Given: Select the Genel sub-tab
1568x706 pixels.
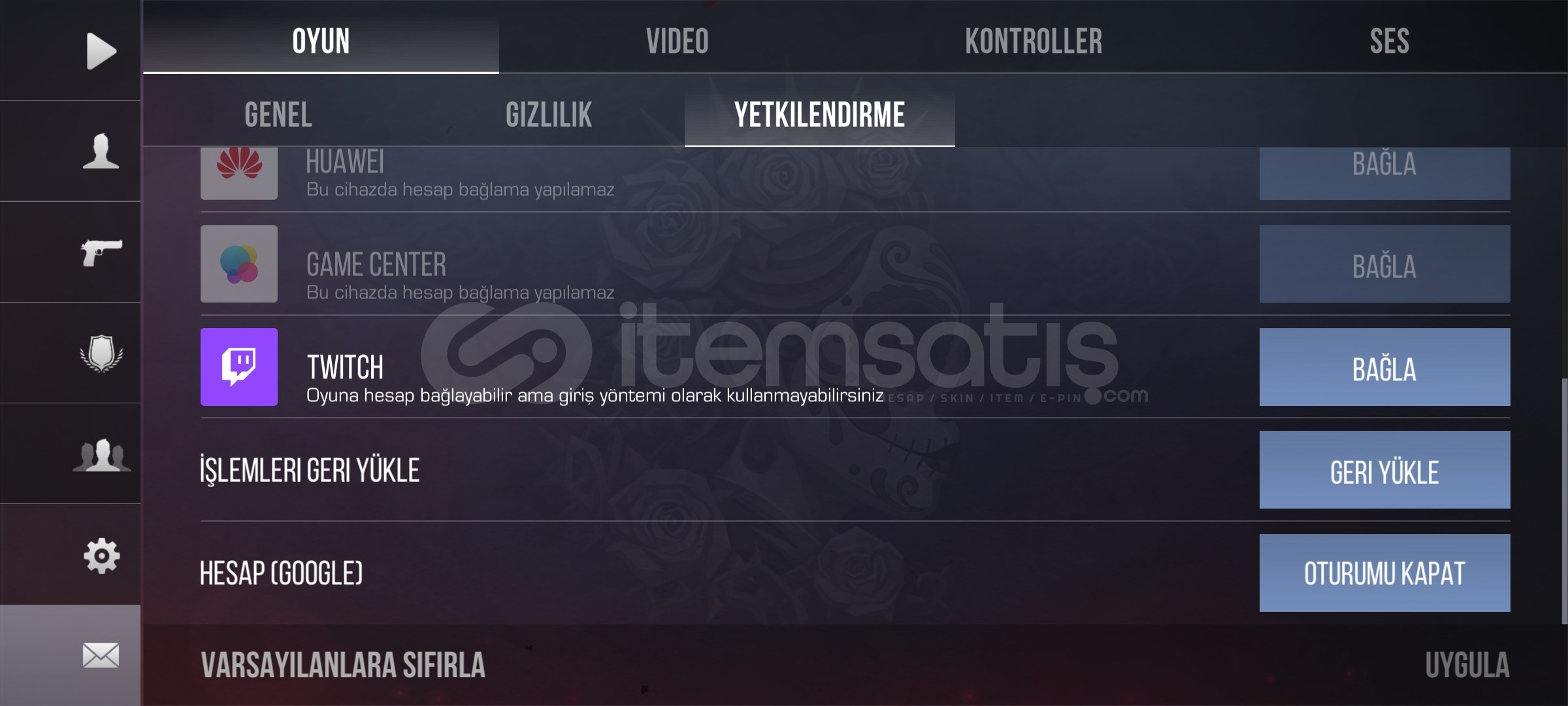Looking at the screenshot, I should click(278, 115).
